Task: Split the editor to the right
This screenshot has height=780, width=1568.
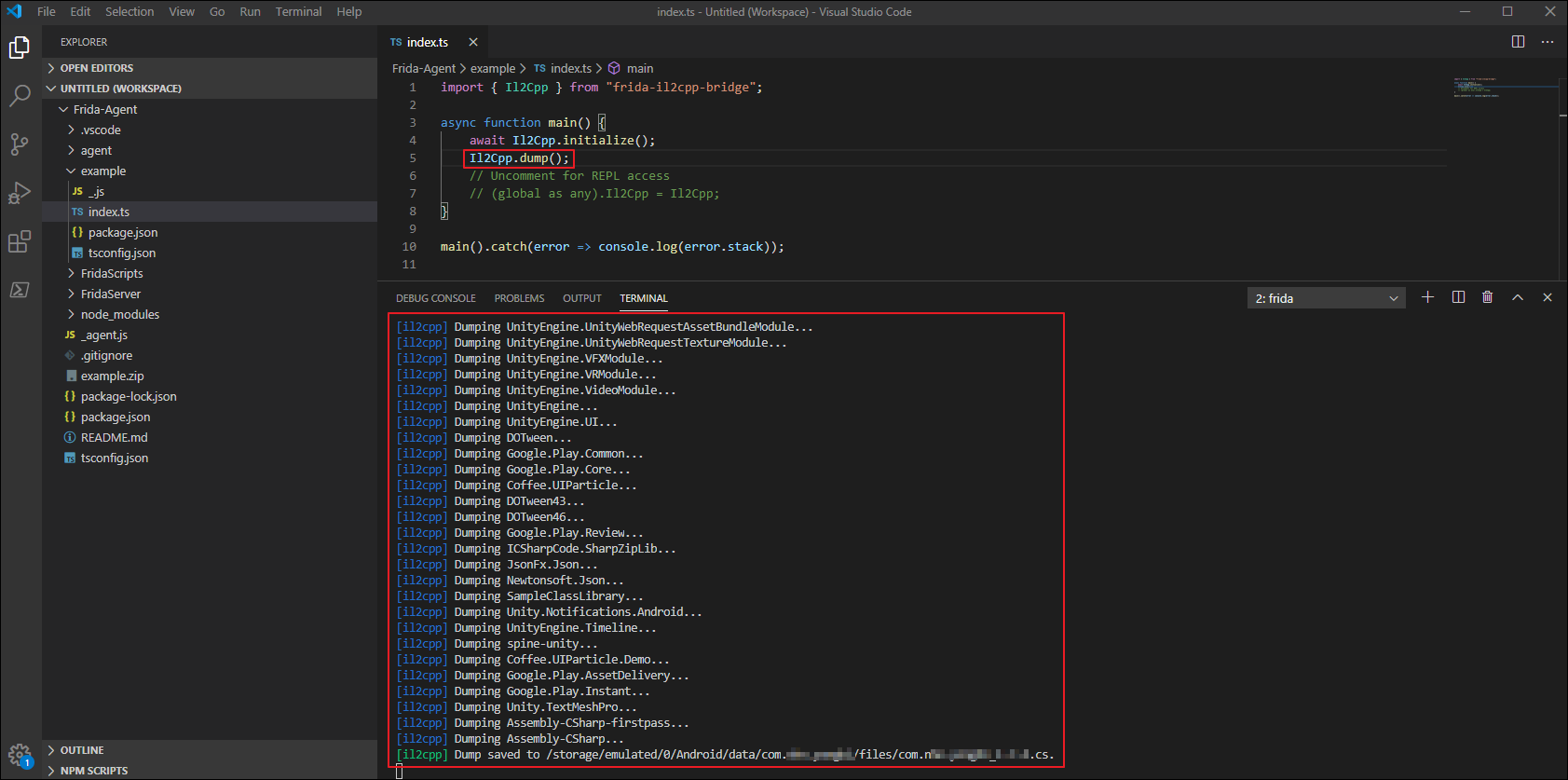Action: click(1518, 42)
